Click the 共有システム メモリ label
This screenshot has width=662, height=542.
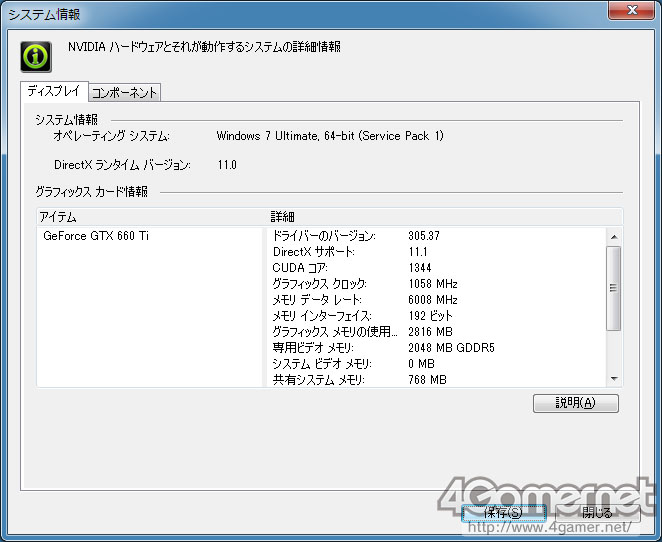pyautogui.click(x=318, y=380)
